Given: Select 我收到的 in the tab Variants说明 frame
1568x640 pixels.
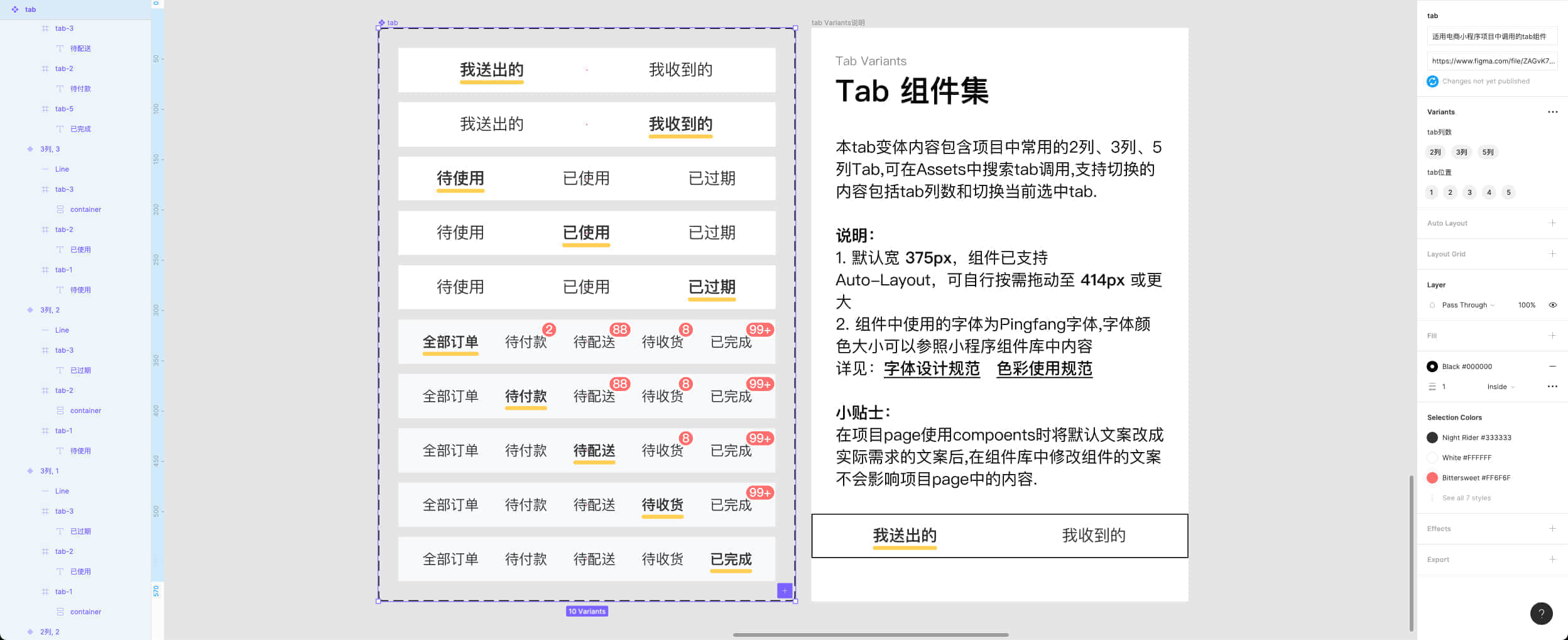Looking at the screenshot, I should [x=1094, y=536].
